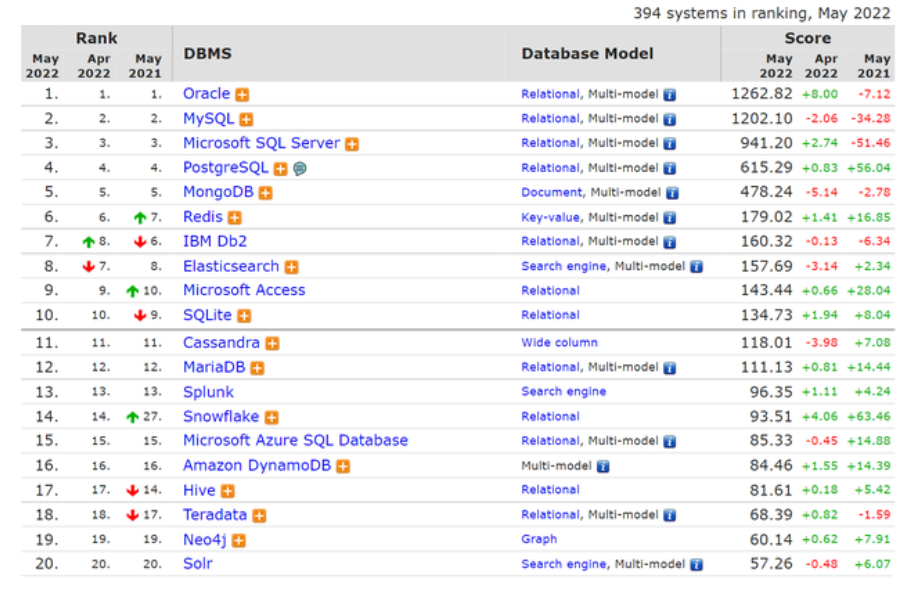Click the IBM Db2 link

click(215, 241)
